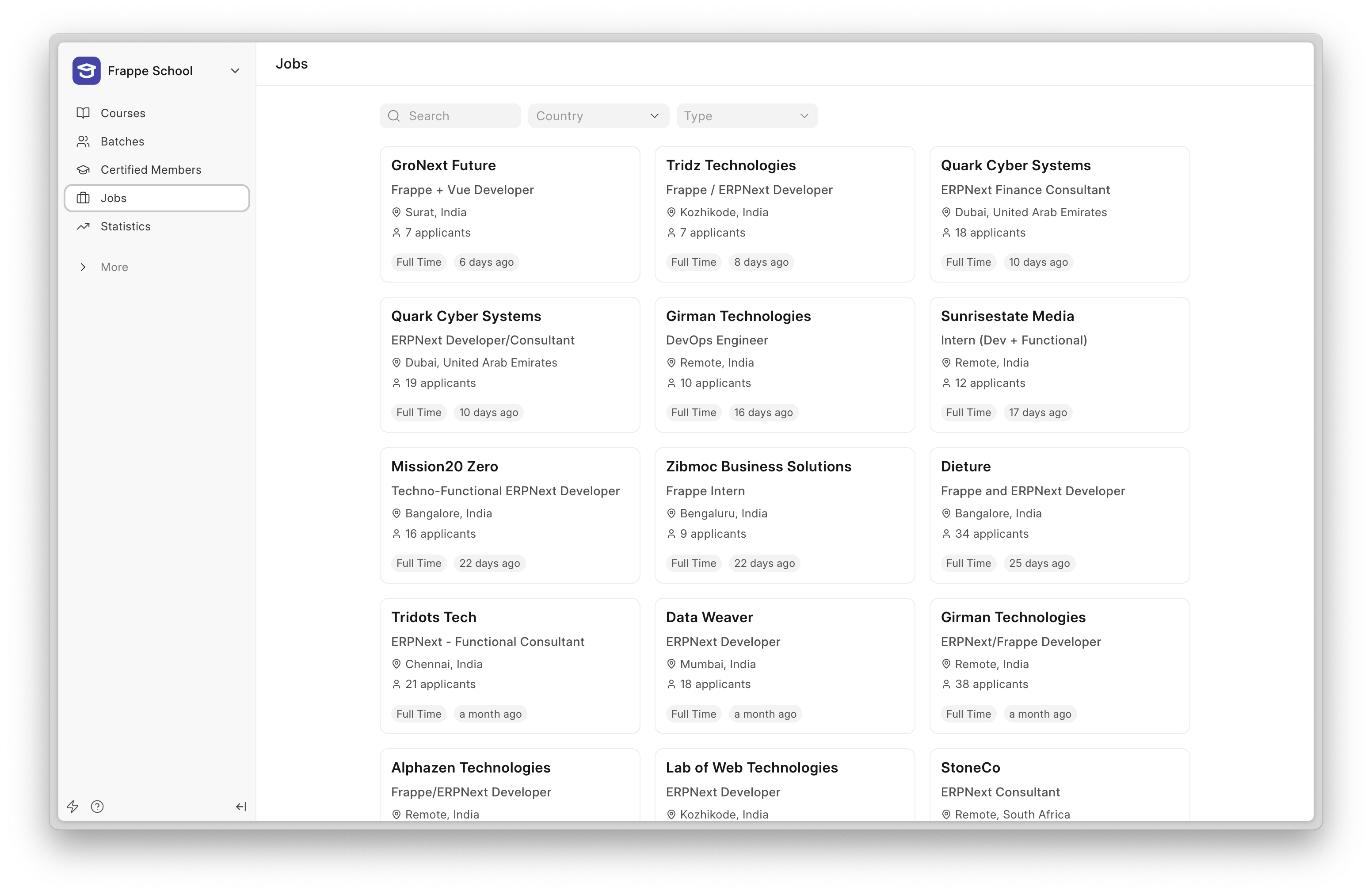Click the person icon beside 9 applicants

tap(671, 534)
